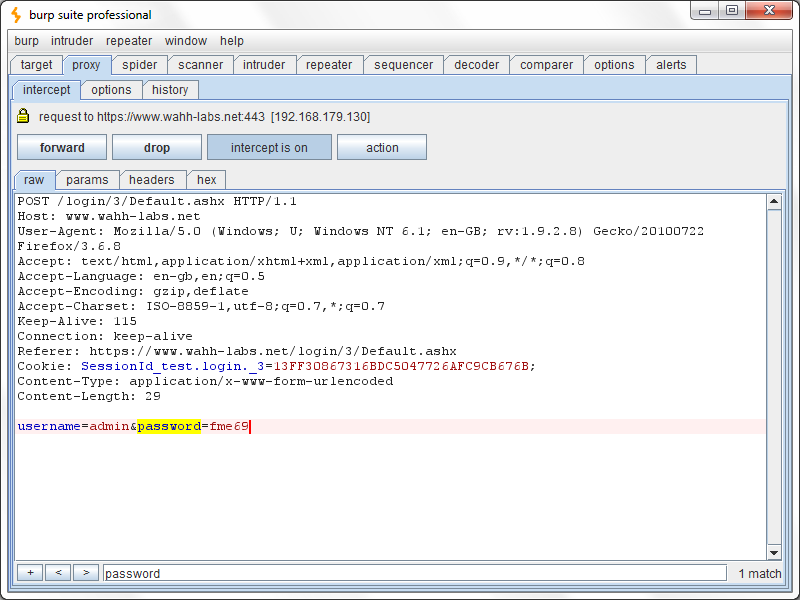Drop the intercepted request
Screen dimensions: 800x600
[x=157, y=147]
